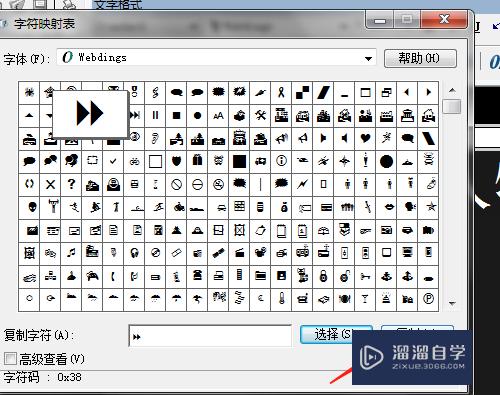Choose the ear glyph

[155, 138]
